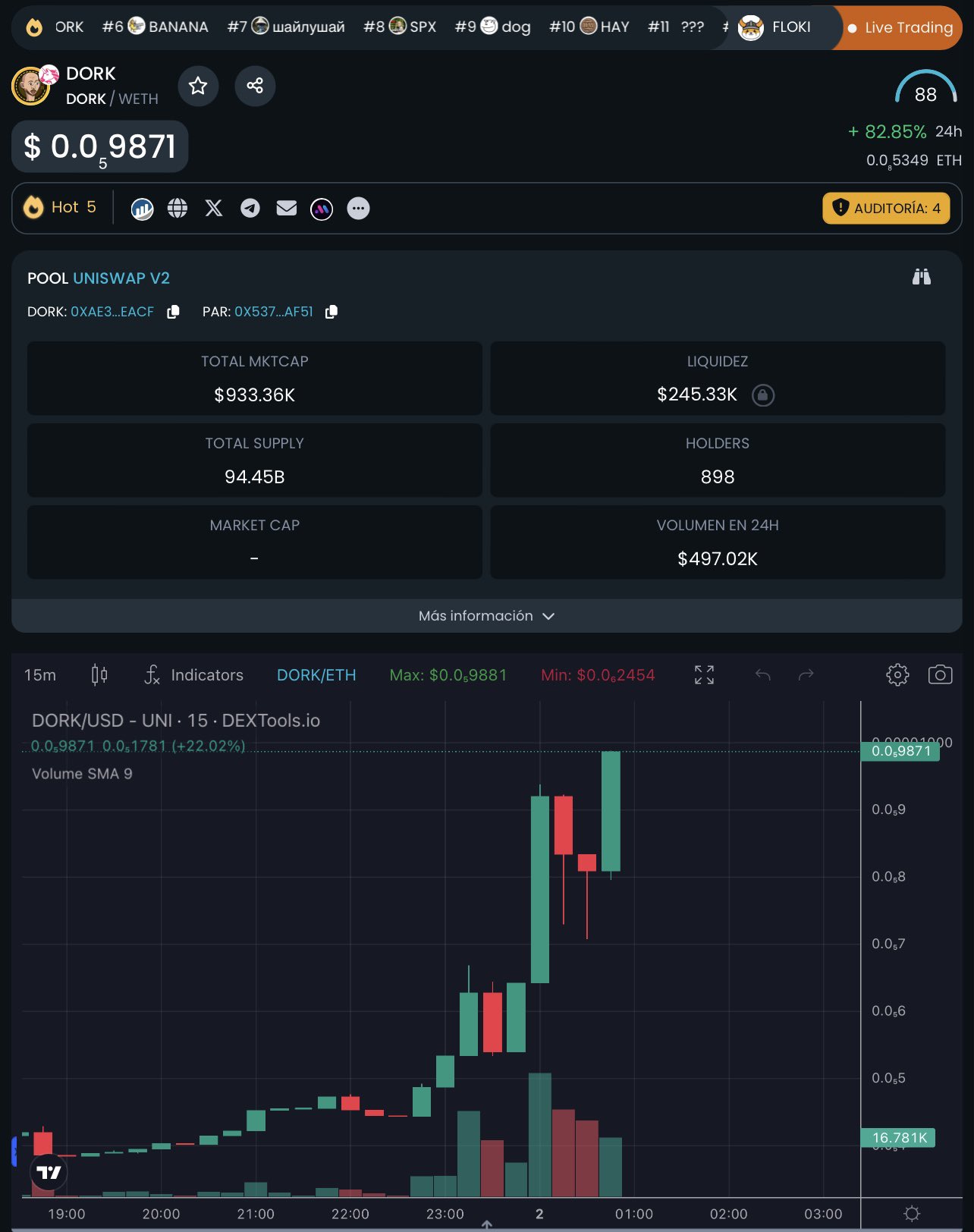This screenshot has width=974, height=1232.
Task: Open the DORK Telegram channel
Action: (250, 208)
